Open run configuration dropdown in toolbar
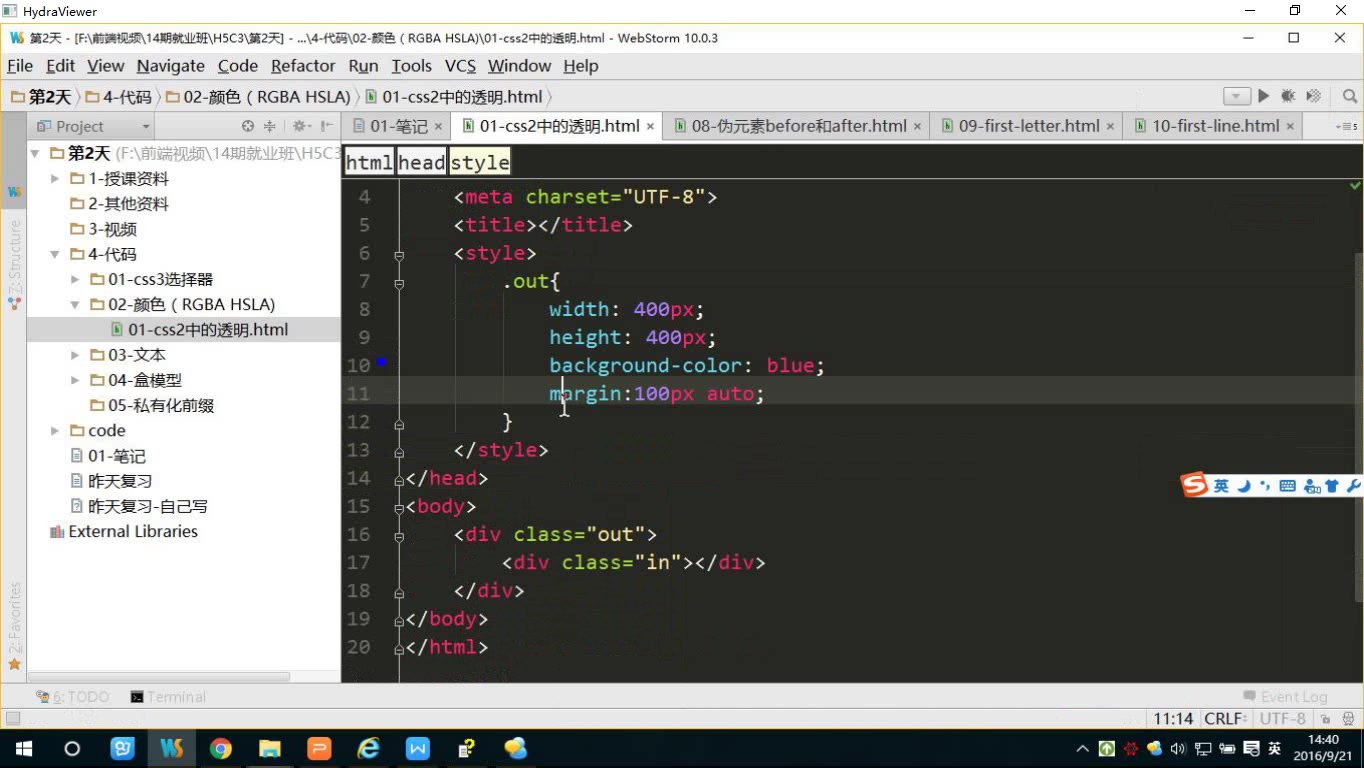Image resolution: width=1364 pixels, height=768 pixels. 1237,96
